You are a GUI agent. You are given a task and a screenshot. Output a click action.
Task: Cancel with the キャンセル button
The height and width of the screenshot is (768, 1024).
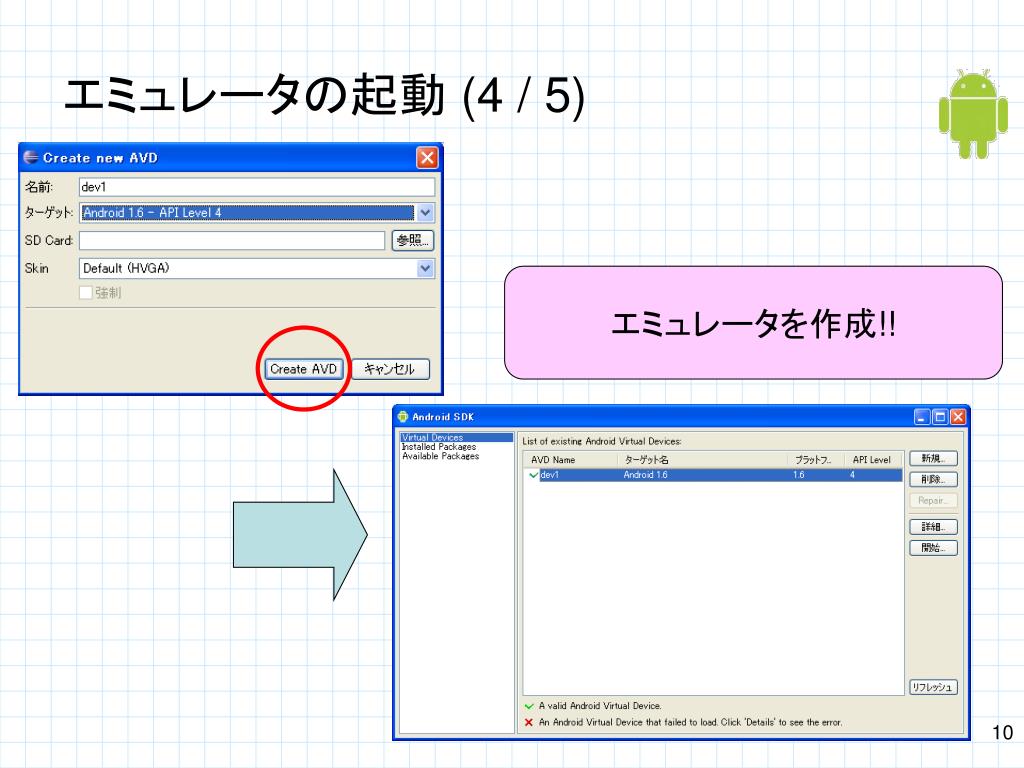coord(391,369)
